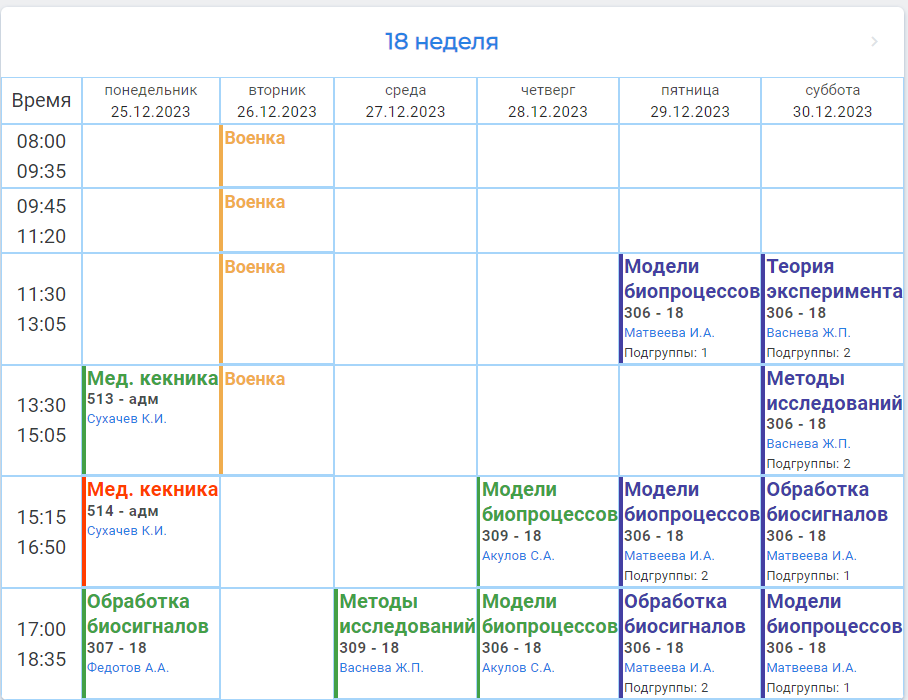Open Васнева Ж.П. under Теория эксперимента
Image resolution: width=908 pixels, height=700 pixels.
coord(809,333)
